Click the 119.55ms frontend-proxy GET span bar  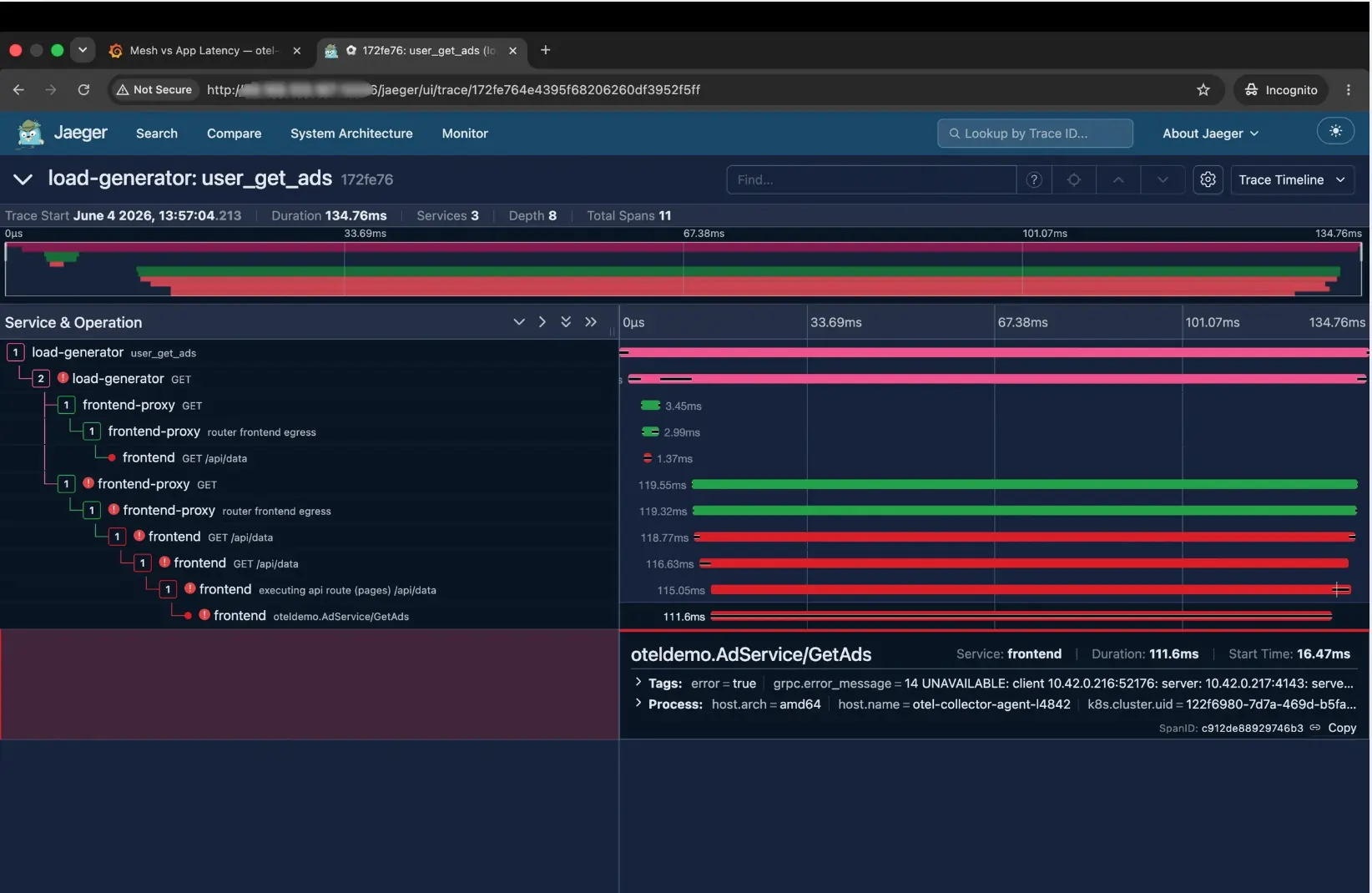point(1024,484)
